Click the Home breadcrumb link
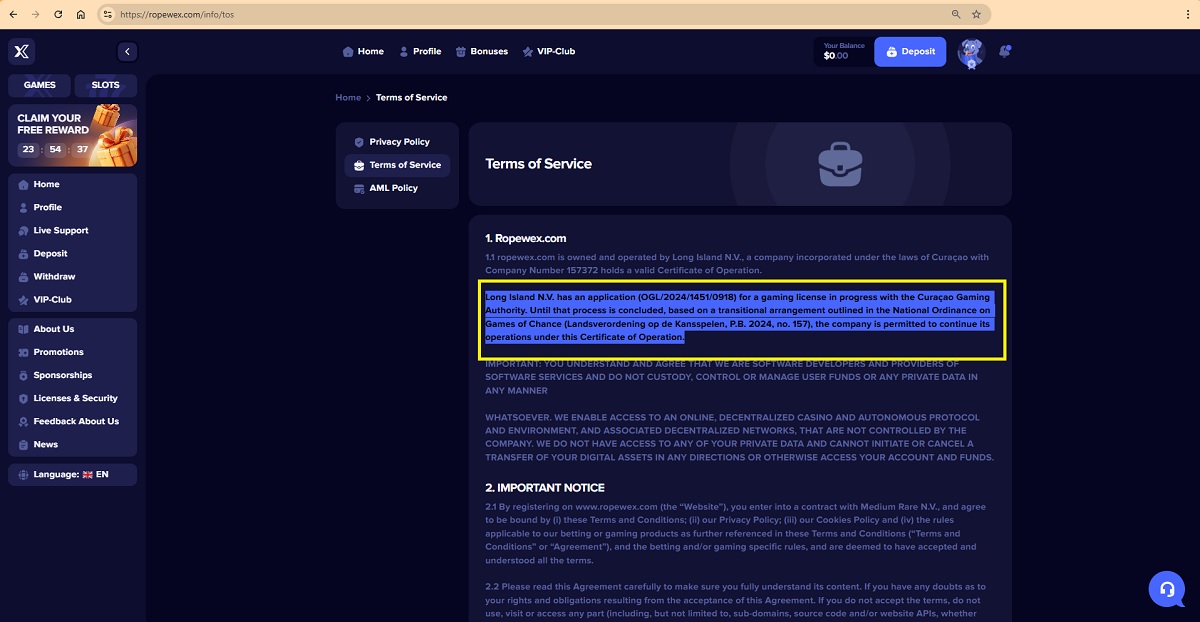Screen dimensions: 1200x622 click(348, 98)
